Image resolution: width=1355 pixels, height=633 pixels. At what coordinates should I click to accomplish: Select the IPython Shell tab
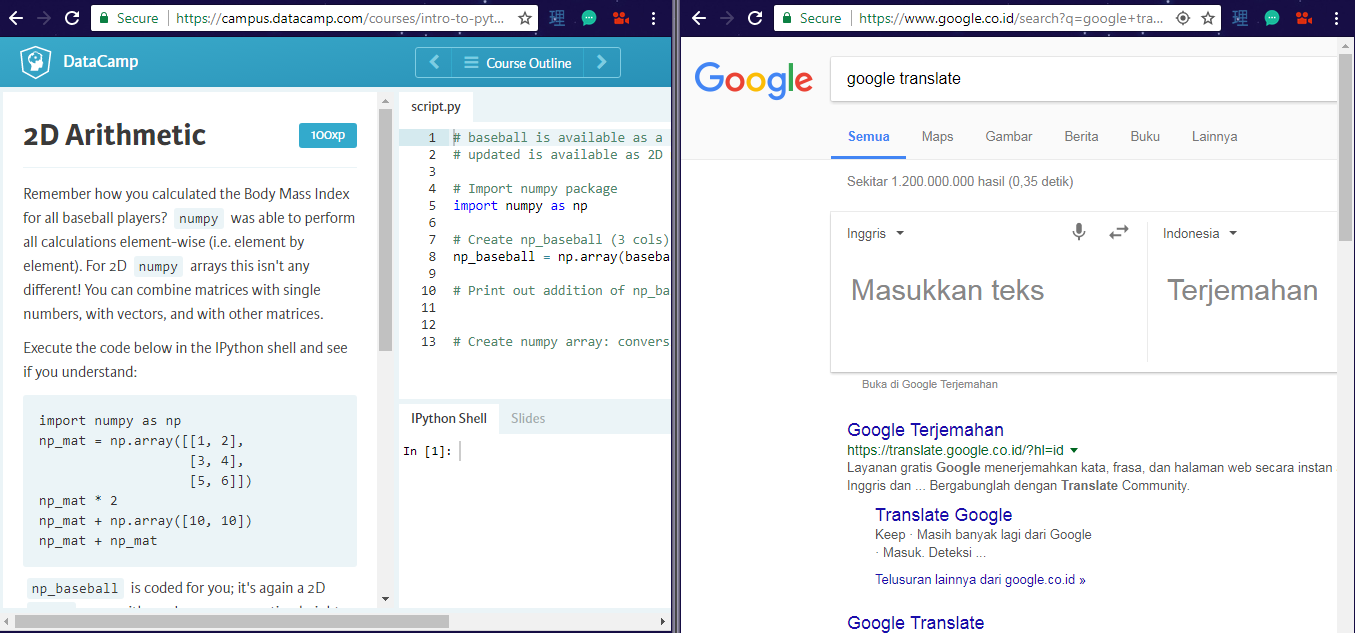click(449, 418)
